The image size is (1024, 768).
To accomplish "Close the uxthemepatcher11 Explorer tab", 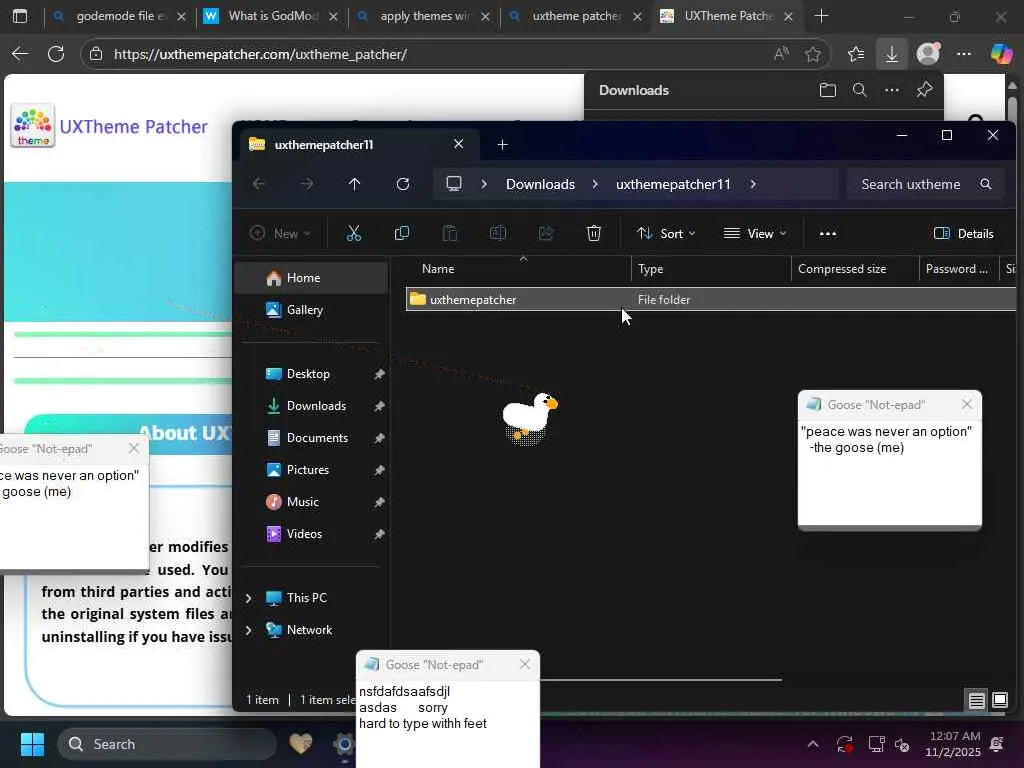I will [x=458, y=144].
